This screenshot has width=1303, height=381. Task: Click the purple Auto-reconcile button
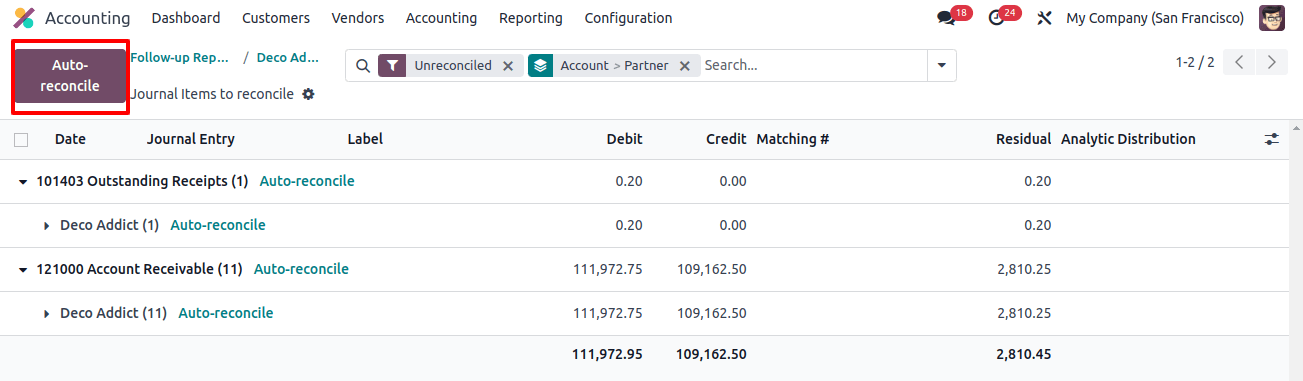tap(70, 75)
